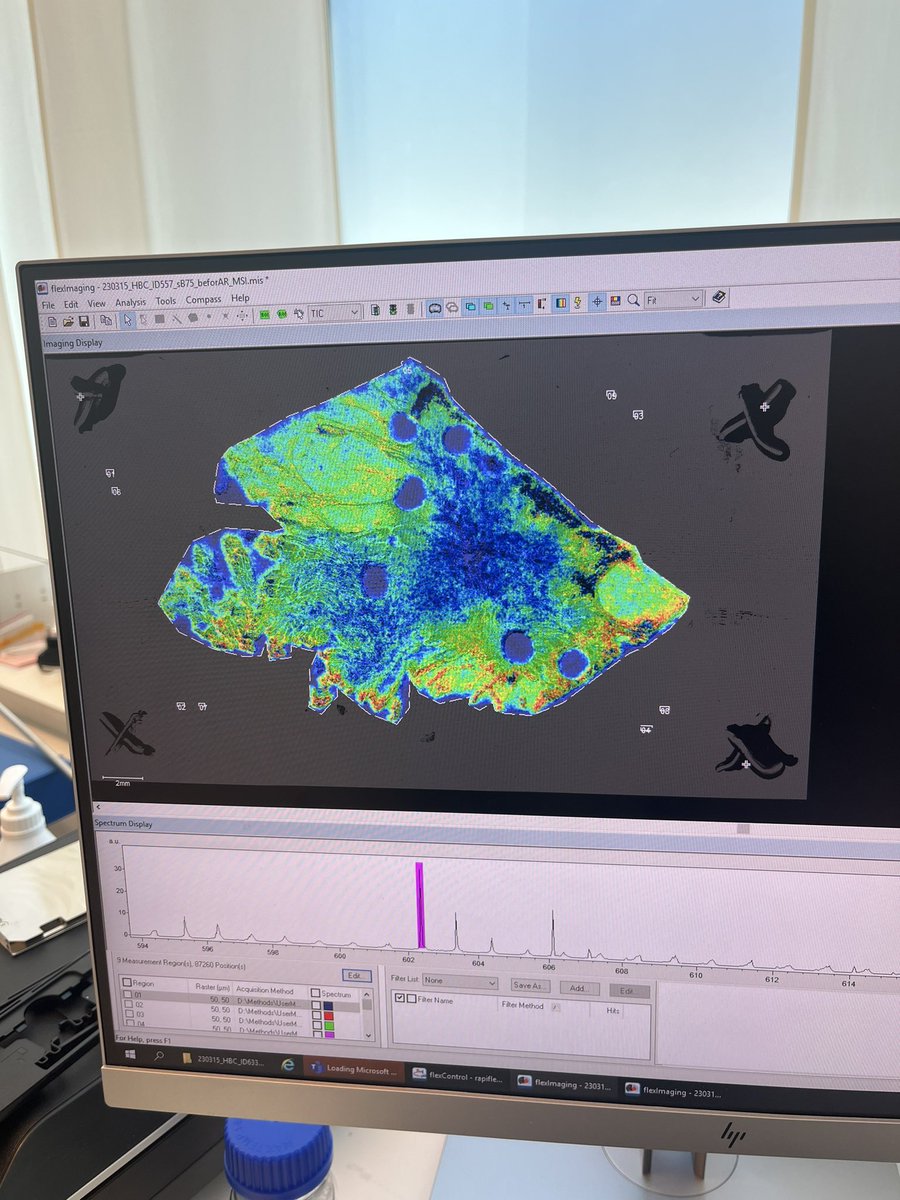
Task: Click Edit button beside Add button
Action: click(628, 990)
